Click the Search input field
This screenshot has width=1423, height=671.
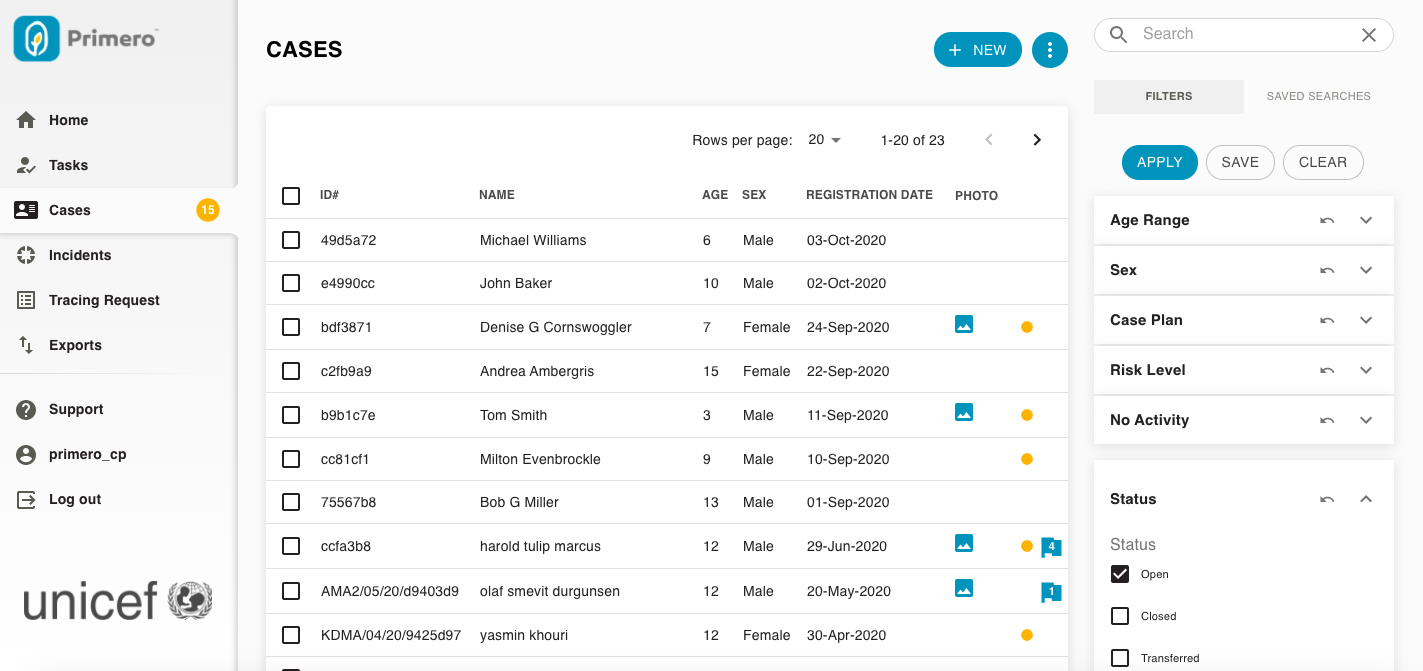[1244, 35]
